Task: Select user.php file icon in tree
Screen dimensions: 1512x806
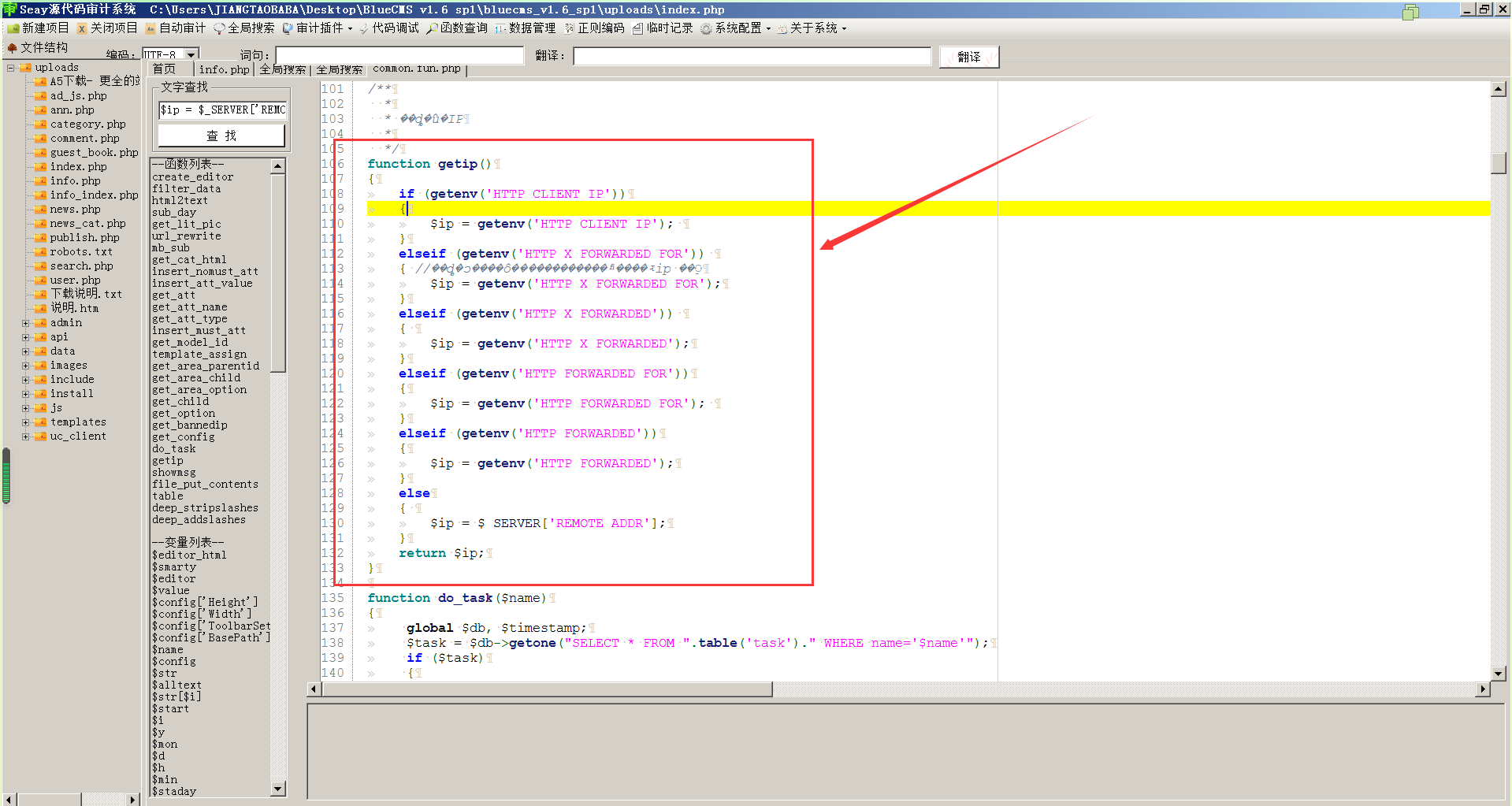Action: [40, 280]
